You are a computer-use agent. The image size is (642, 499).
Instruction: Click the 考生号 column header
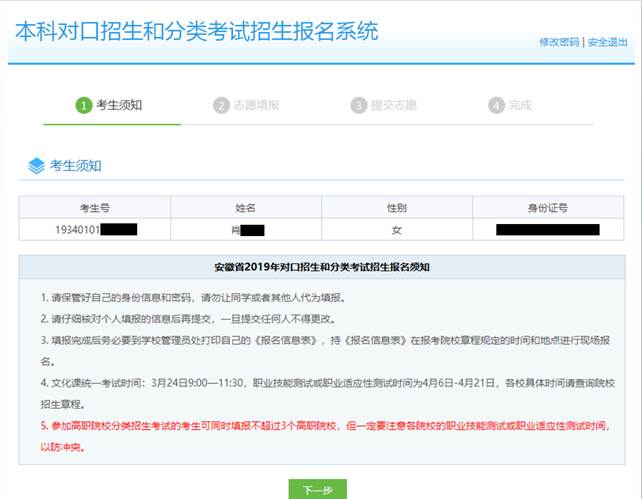[95, 207]
